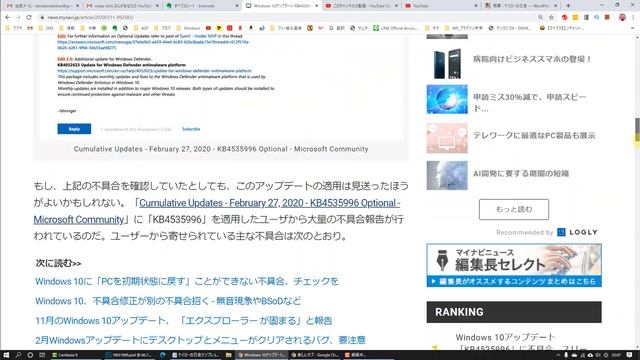This screenshot has width=640, height=360.
Task: Click the browser forward arrow
Action: [x=18, y=18]
